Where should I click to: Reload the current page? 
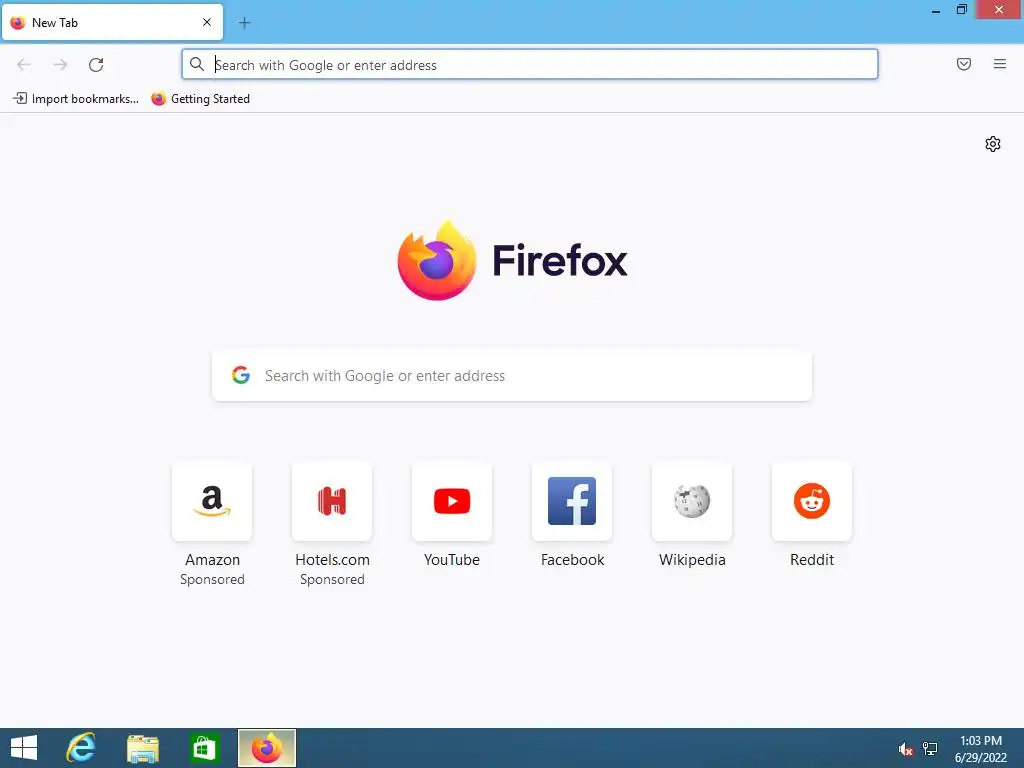click(96, 65)
